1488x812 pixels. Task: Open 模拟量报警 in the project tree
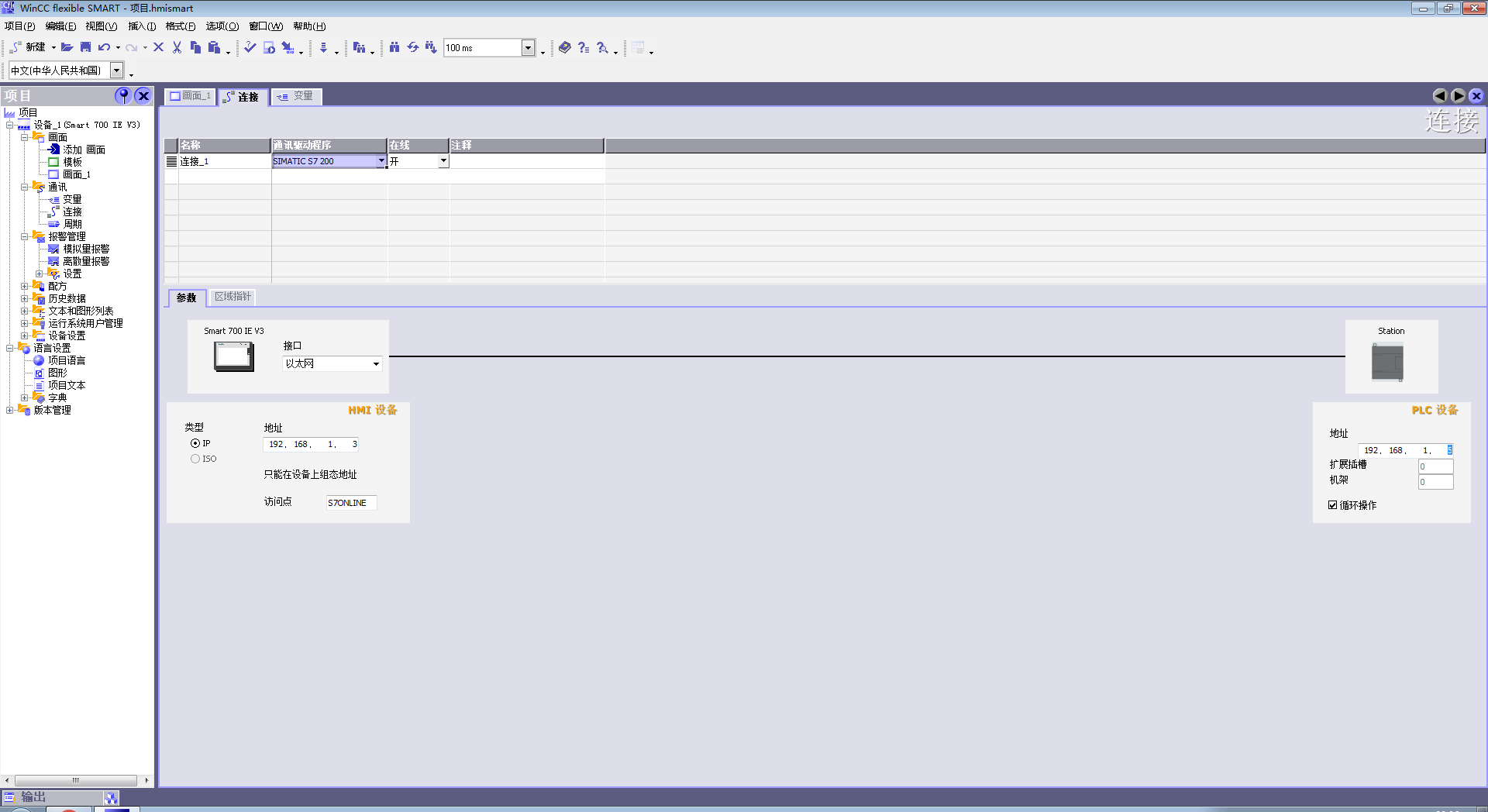pyautogui.click(x=86, y=249)
